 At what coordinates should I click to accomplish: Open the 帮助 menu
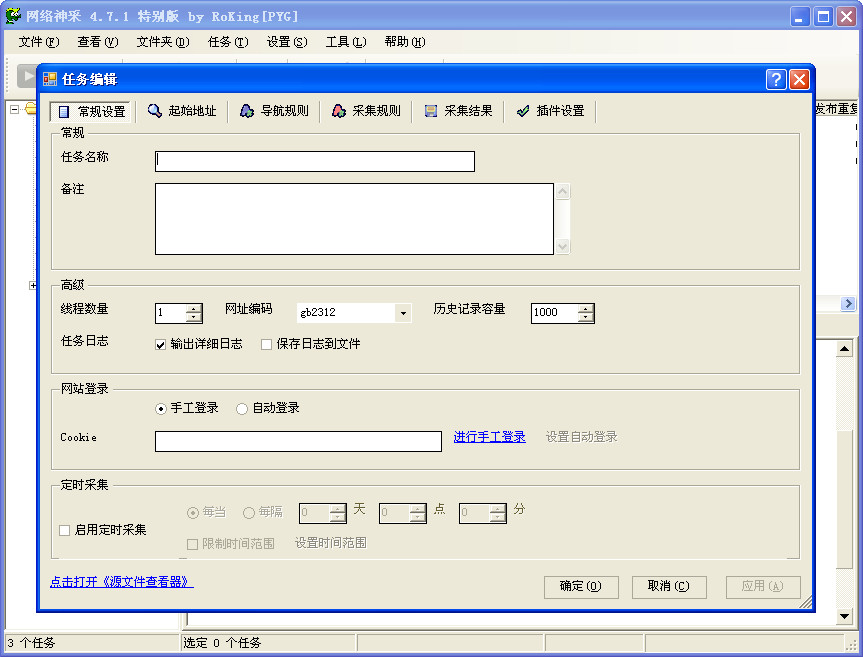point(404,42)
